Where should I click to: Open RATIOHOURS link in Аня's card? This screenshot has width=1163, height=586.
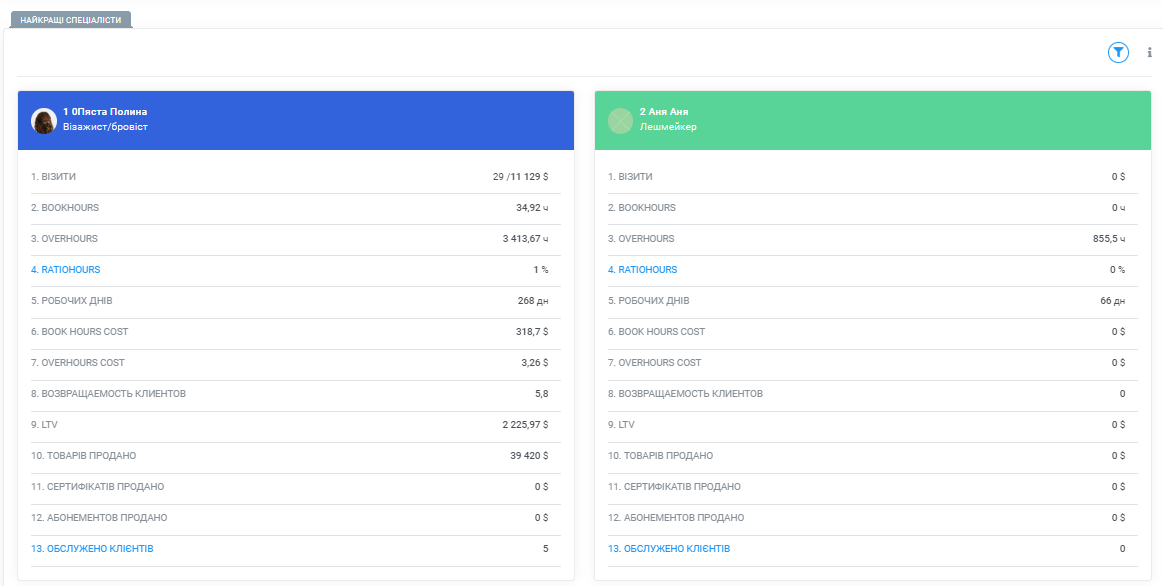(642, 270)
